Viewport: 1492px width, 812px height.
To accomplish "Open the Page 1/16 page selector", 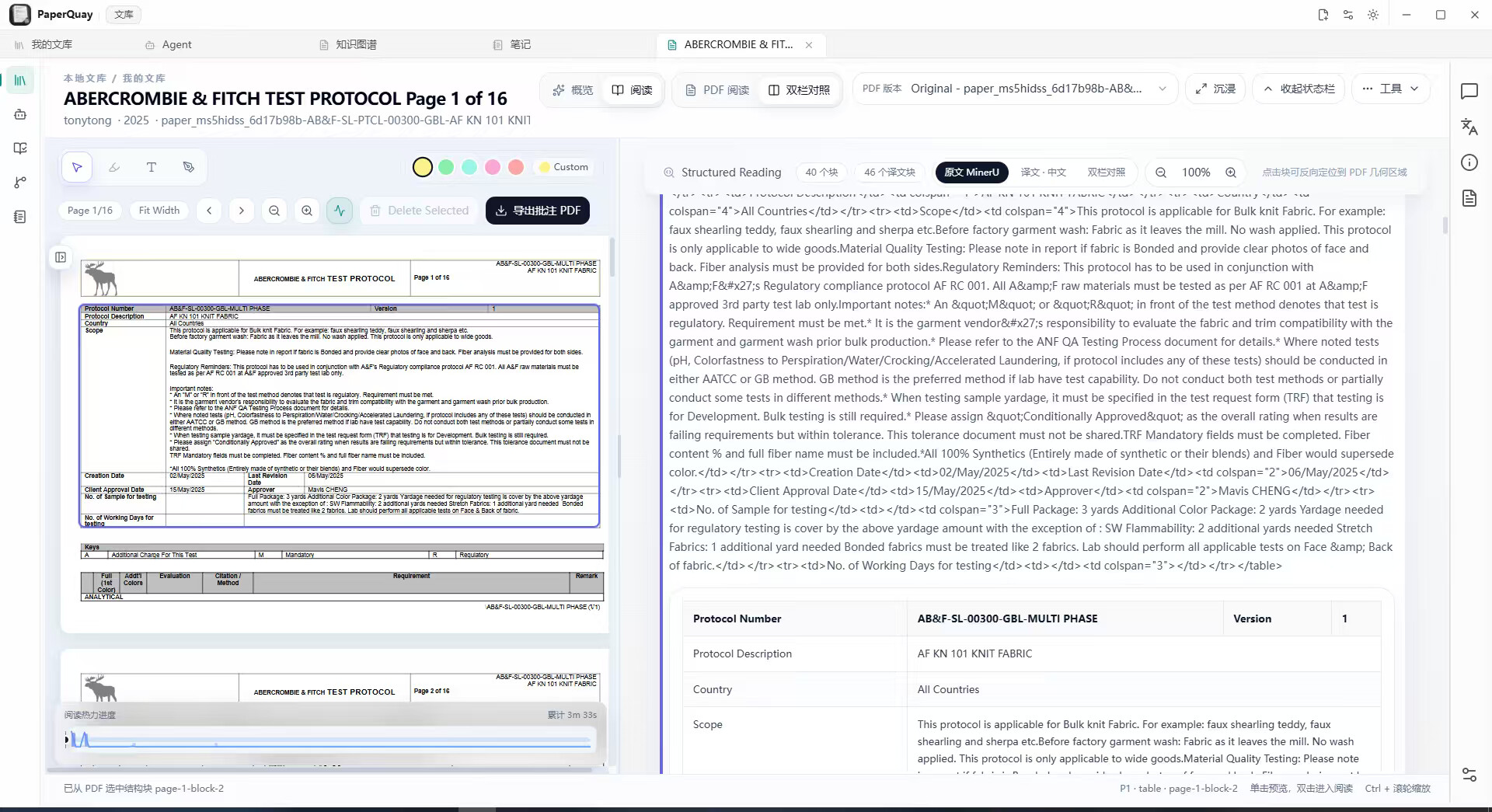I will (90, 211).
